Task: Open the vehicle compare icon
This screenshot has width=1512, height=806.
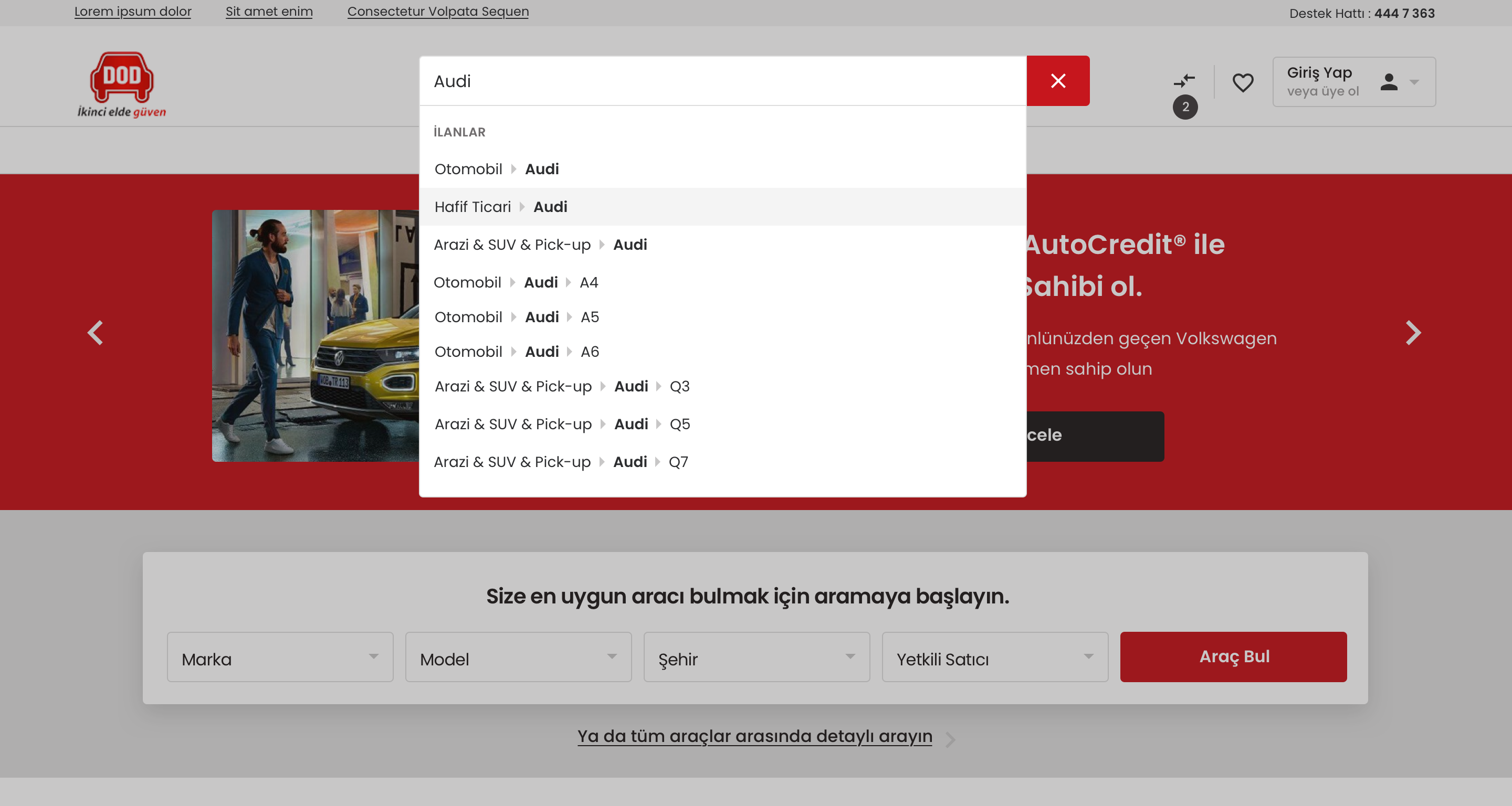Action: point(1184,81)
